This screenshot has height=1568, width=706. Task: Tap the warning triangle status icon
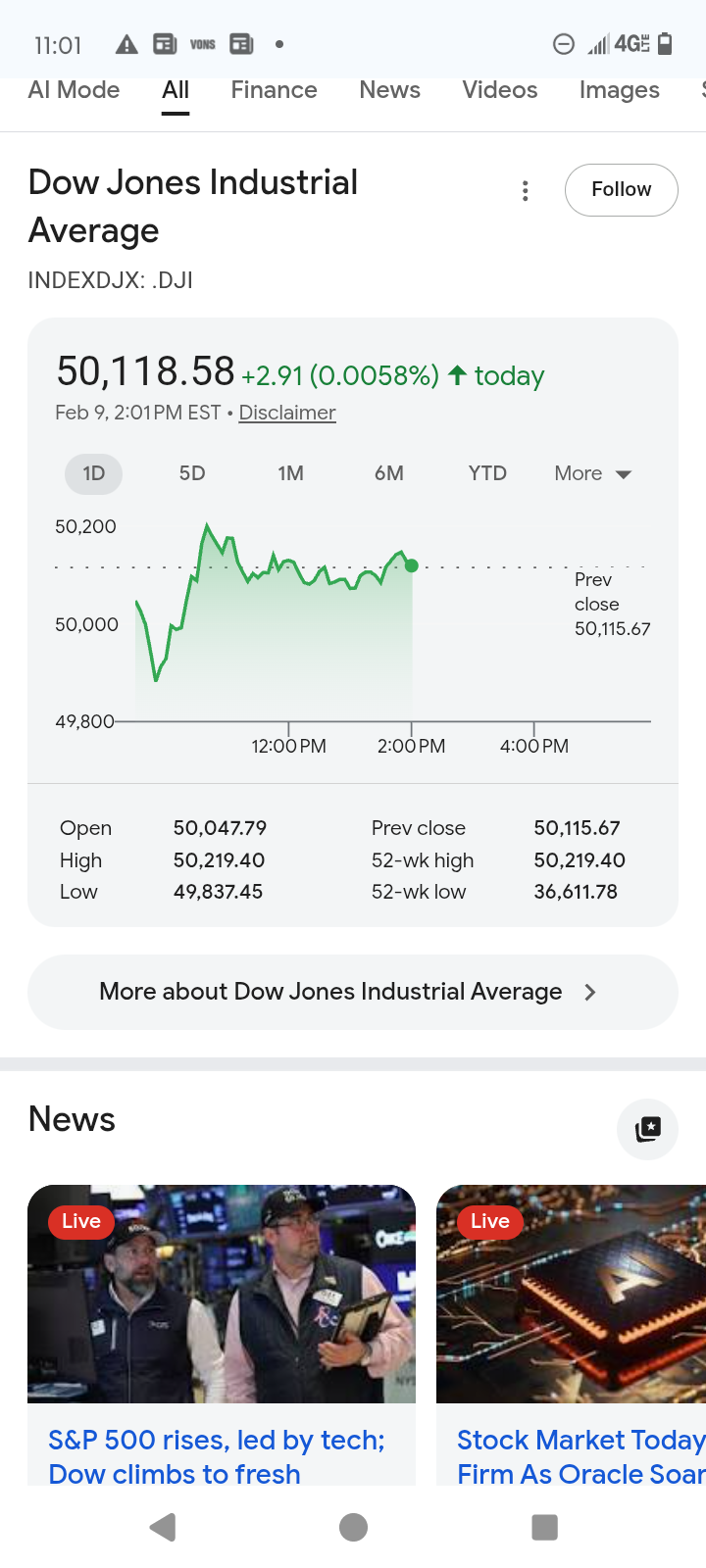click(x=126, y=44)
